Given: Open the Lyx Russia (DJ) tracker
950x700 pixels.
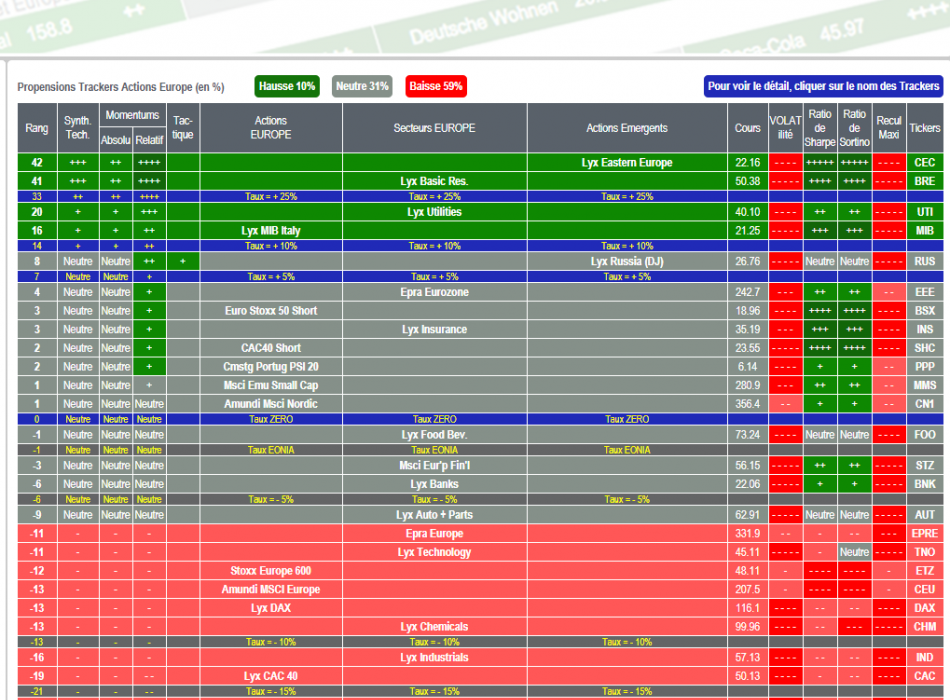Looking at the screenshot, I should [626, 262].
